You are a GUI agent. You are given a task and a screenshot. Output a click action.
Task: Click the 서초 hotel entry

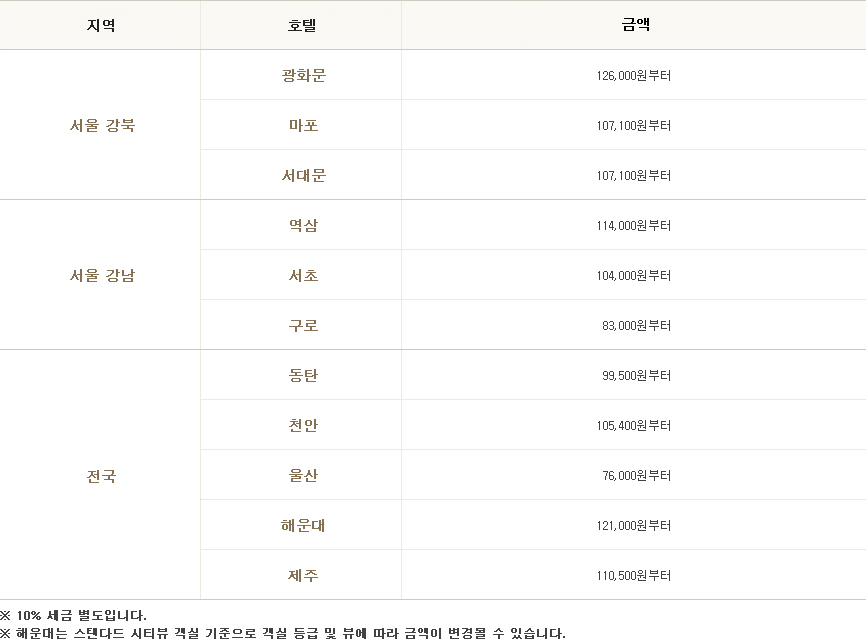pyautogui.click(x=301, y=274)
